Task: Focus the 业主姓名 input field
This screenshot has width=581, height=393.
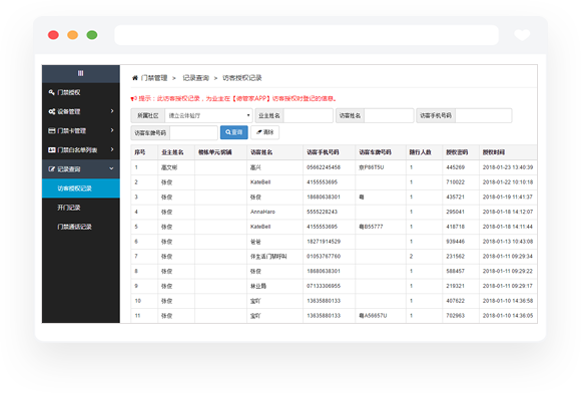Action: pyautogui.click(x=308, y=116)
